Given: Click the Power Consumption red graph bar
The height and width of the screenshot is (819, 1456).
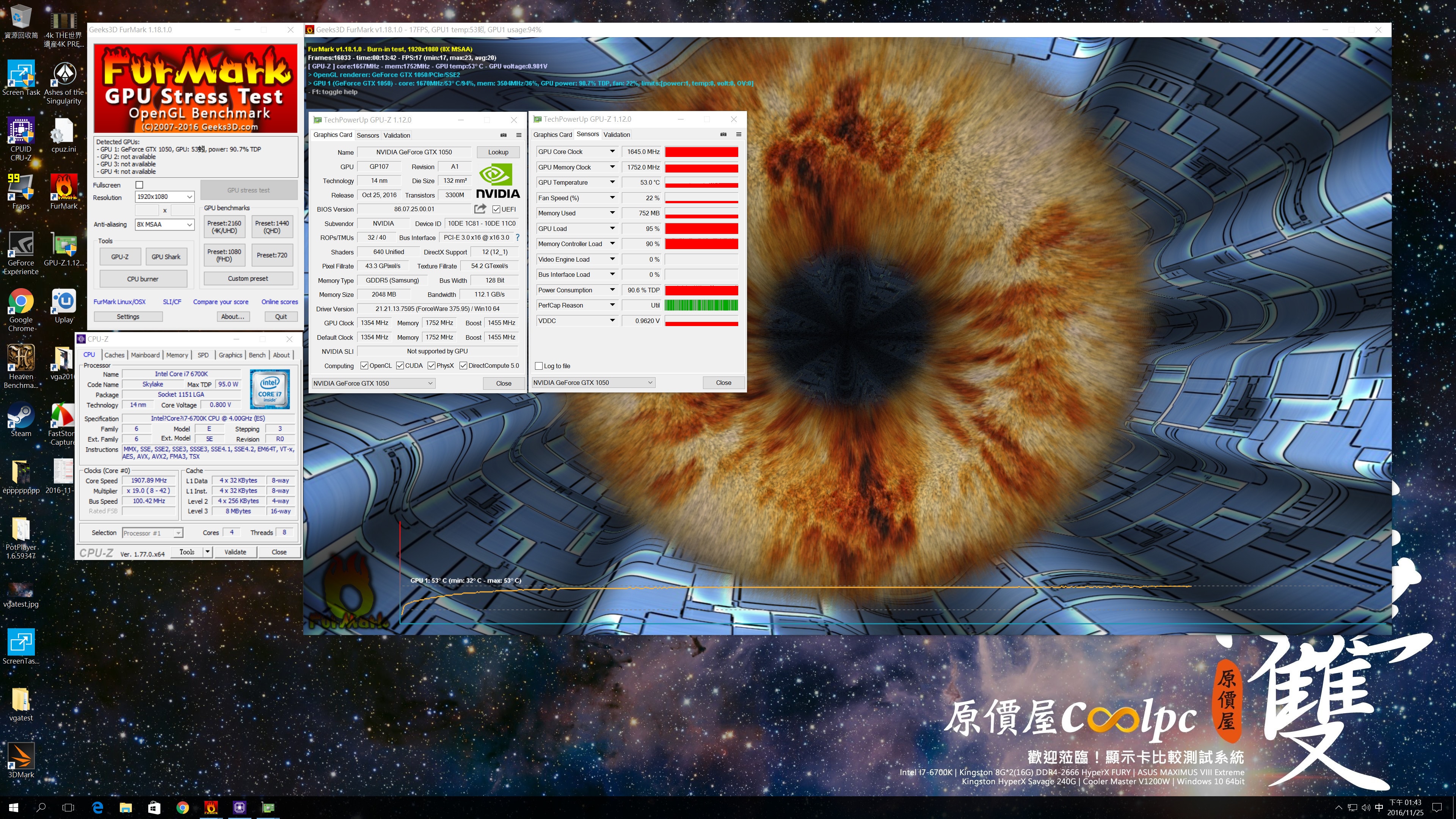Looking at the screenshot, I should tap(701, 290).
